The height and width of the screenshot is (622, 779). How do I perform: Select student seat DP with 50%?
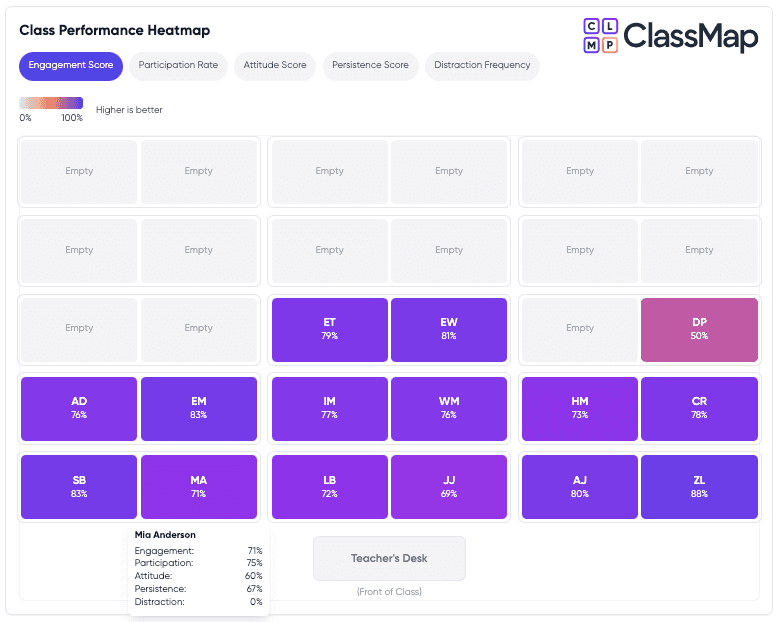click(699, 329)
